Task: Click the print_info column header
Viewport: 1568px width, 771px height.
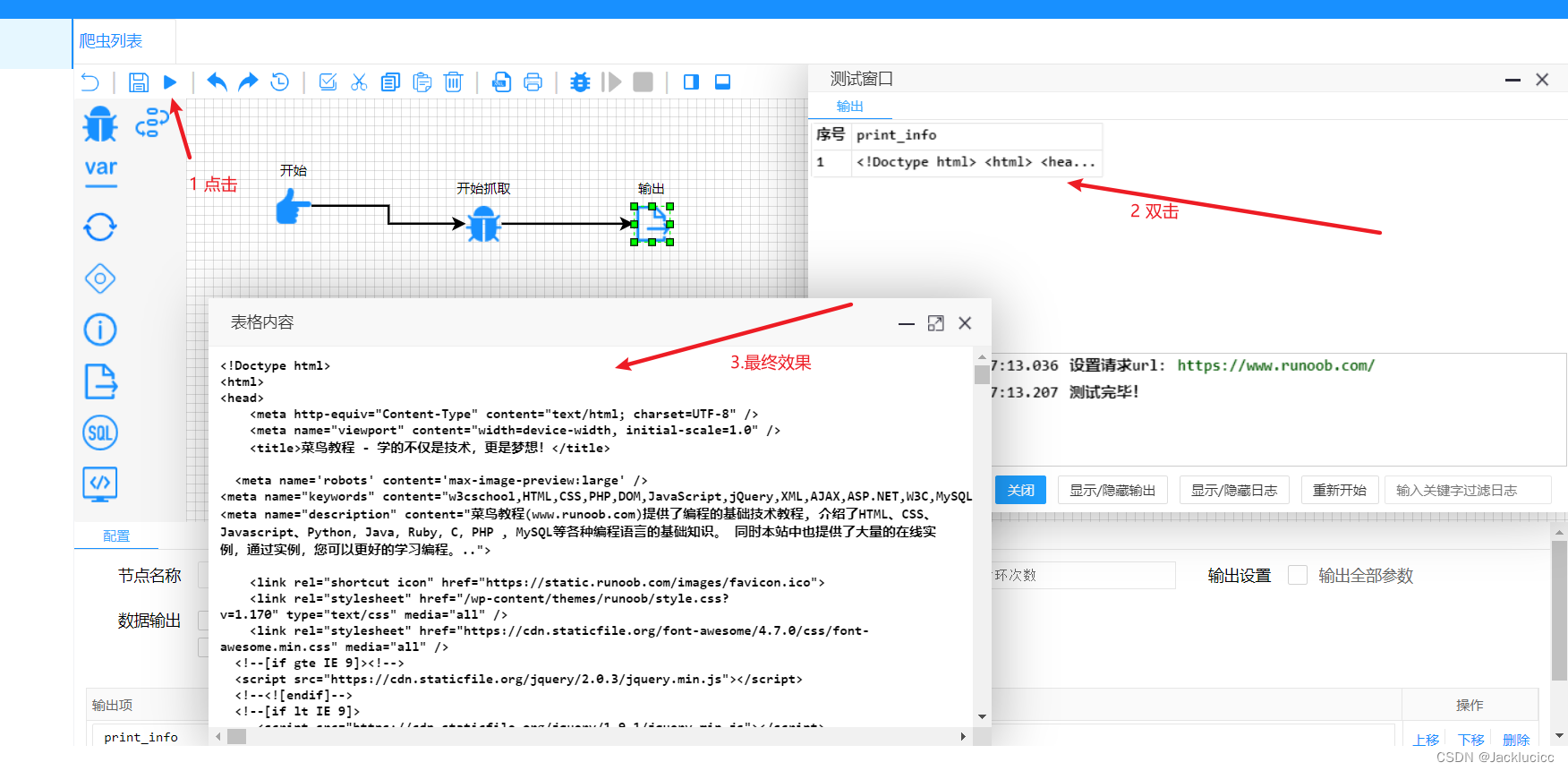Action: 976,135
